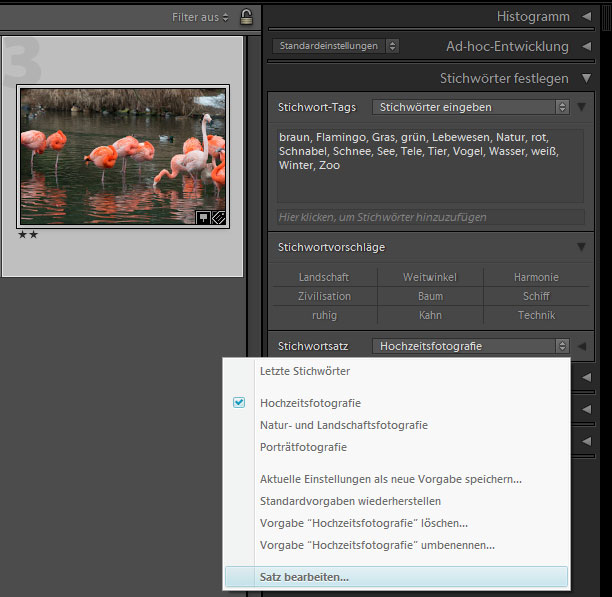Add suggested keyword Baum
612x597 pixels.
(x=430, y=296)
